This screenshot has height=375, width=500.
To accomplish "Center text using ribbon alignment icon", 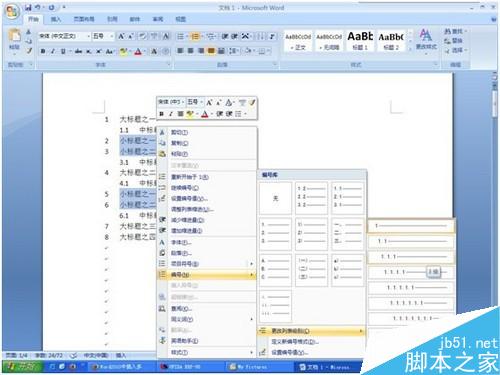I will pos(191,51).
